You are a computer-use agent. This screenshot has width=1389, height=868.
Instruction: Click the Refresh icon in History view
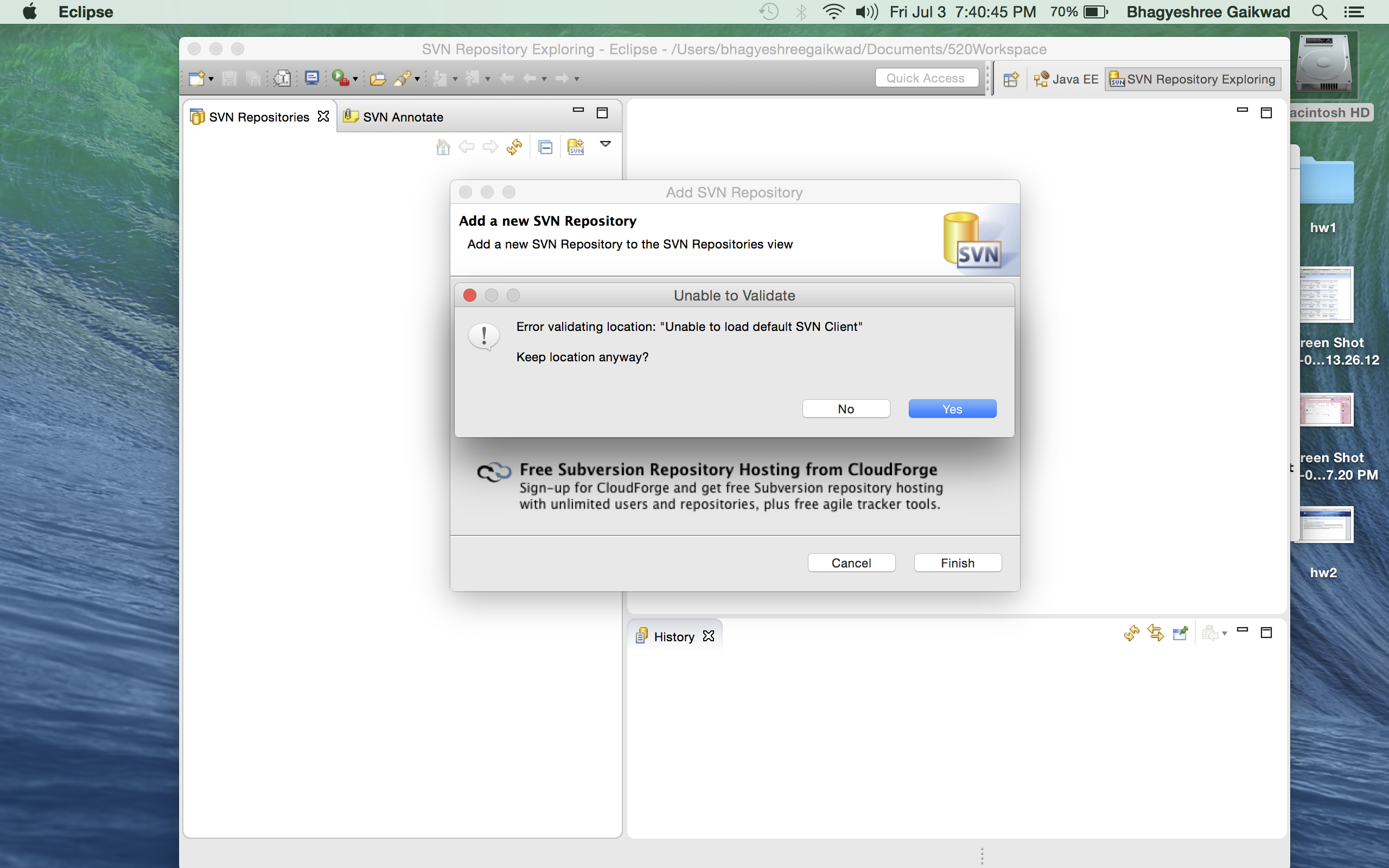point(1131,633)
